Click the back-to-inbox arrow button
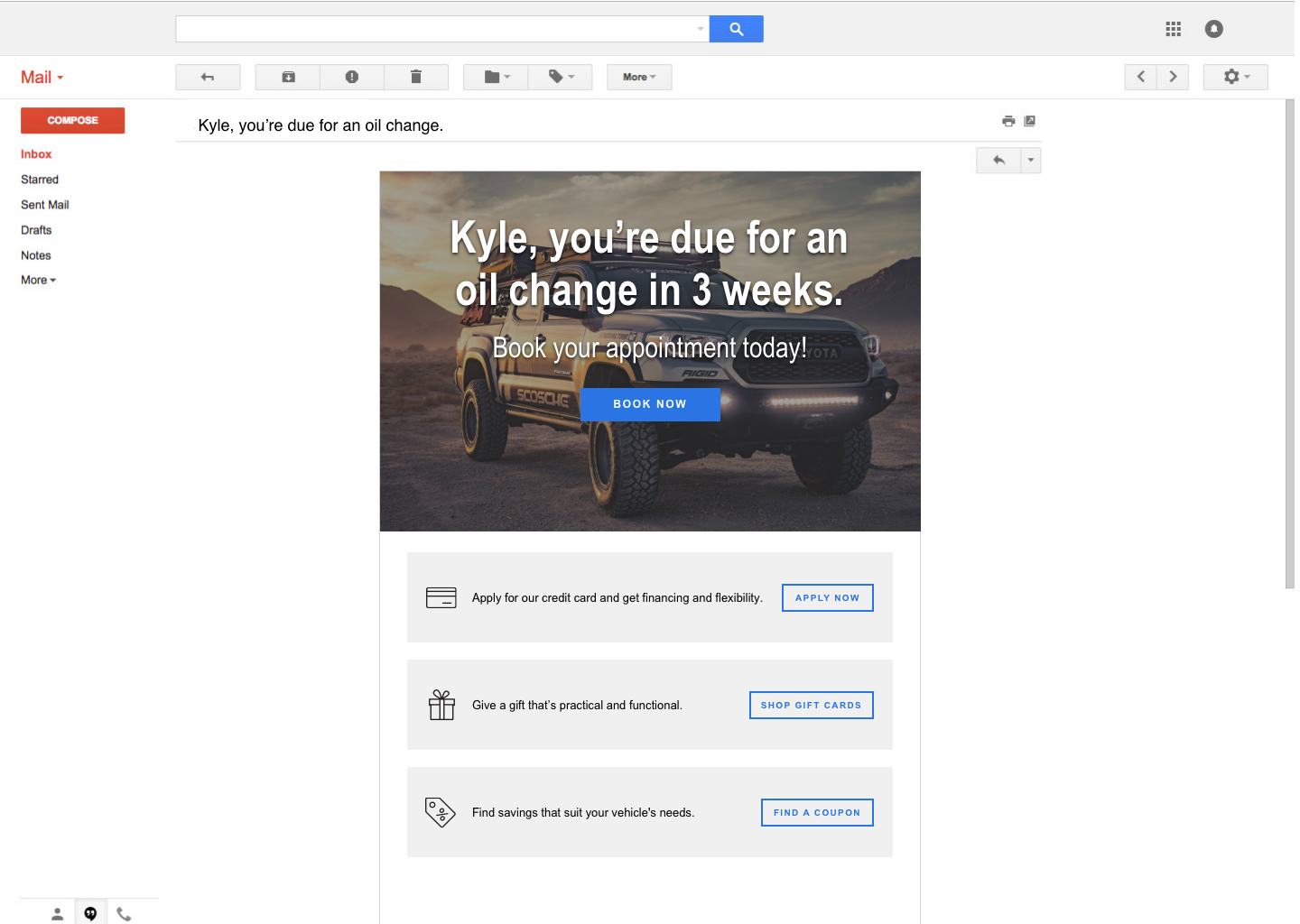This screenshot has width=1300, height=924. [x=208, y=77]
